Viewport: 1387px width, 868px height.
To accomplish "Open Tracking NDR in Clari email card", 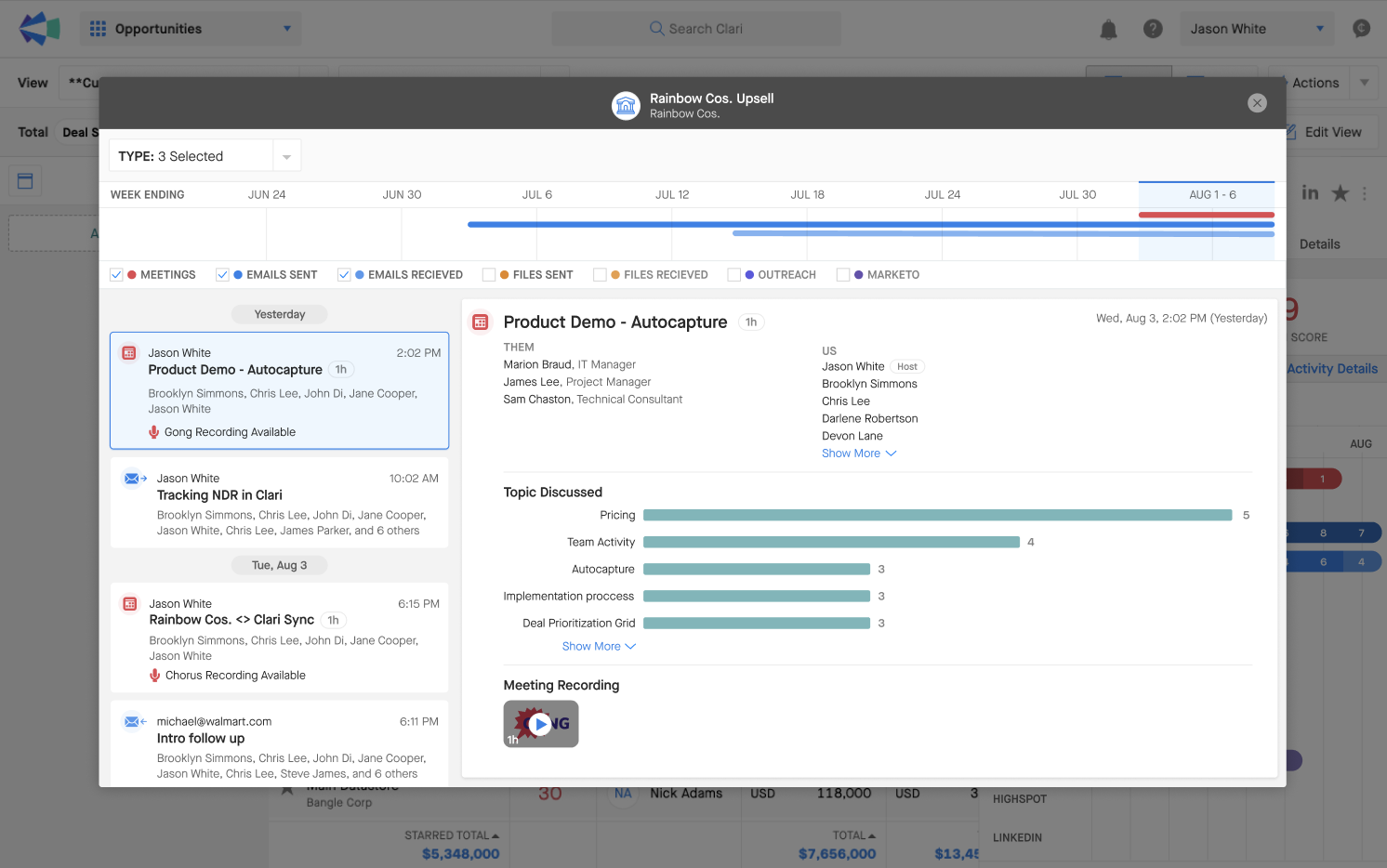I will tap(279, 503).
